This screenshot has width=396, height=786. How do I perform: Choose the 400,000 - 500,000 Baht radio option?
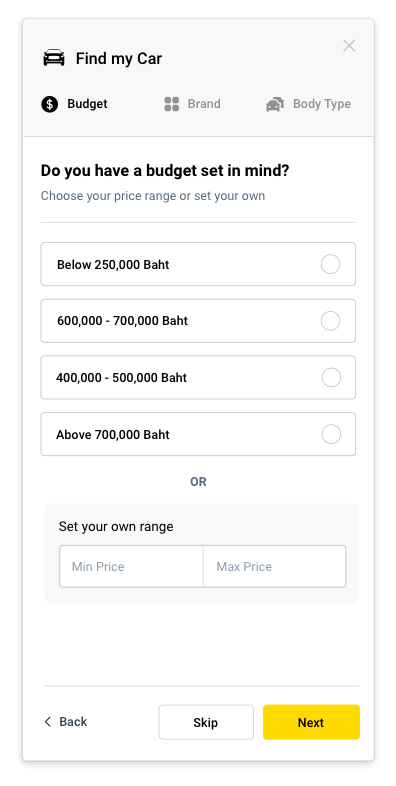point(331,377)
